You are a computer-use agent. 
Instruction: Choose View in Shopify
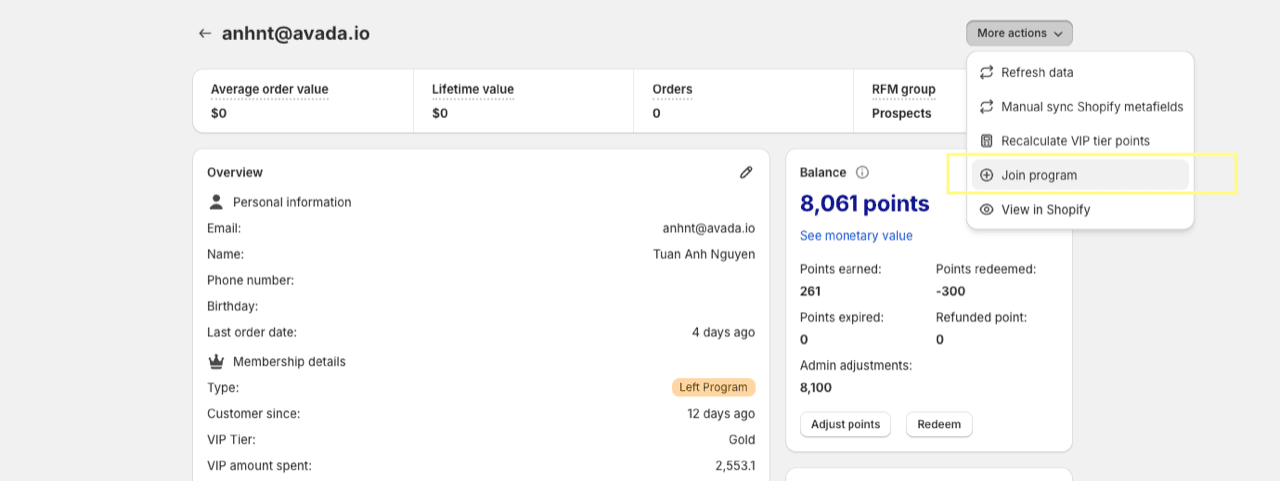(1080, 210)
